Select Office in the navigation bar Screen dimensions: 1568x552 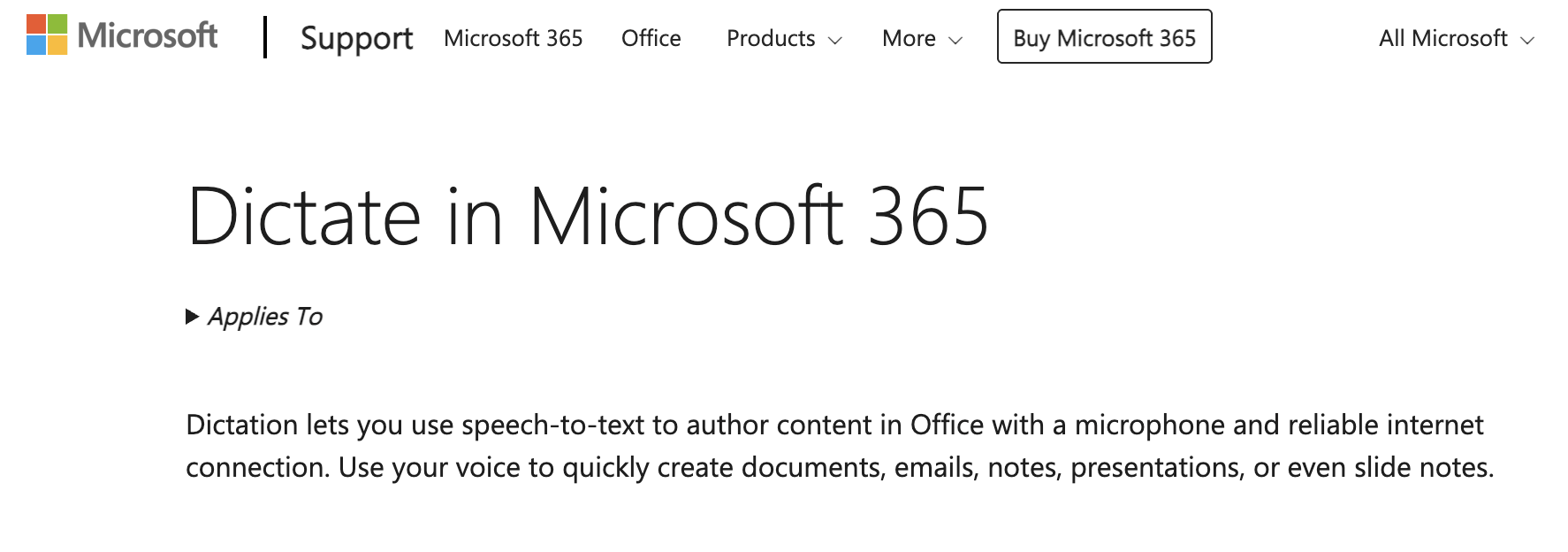[651, 39]
